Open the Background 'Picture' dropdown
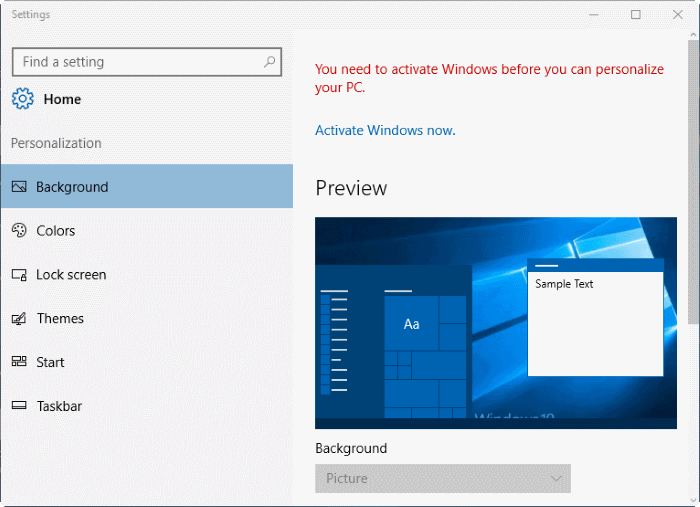Image resolution: width=700 pixels, height=507 pixels. pos(442,478)
